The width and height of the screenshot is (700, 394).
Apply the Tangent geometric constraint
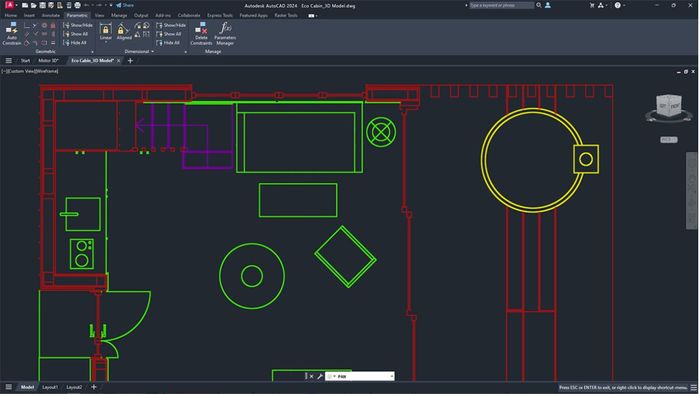click(27, 43)
